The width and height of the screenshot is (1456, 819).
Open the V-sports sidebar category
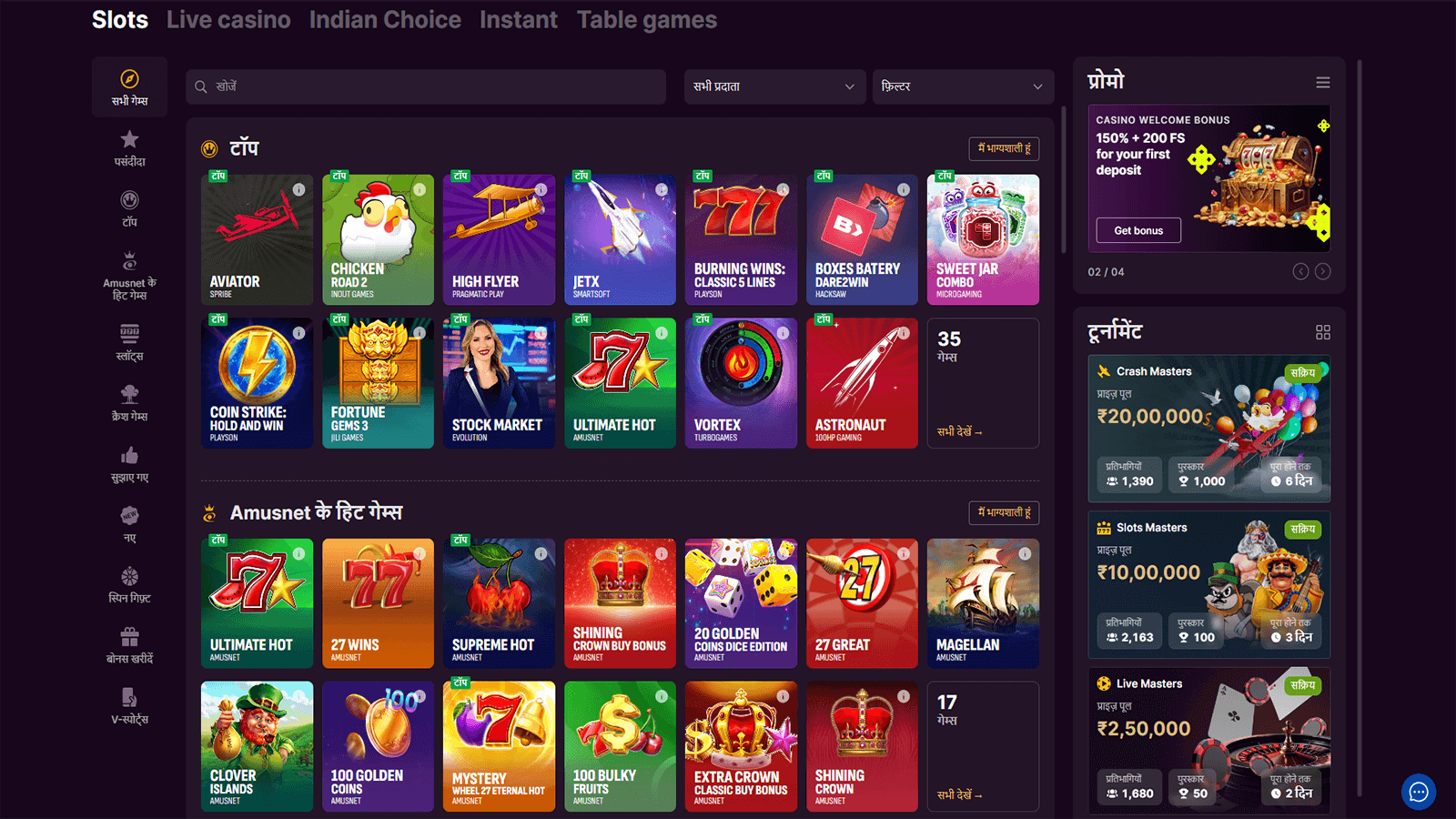pos(129,706)
